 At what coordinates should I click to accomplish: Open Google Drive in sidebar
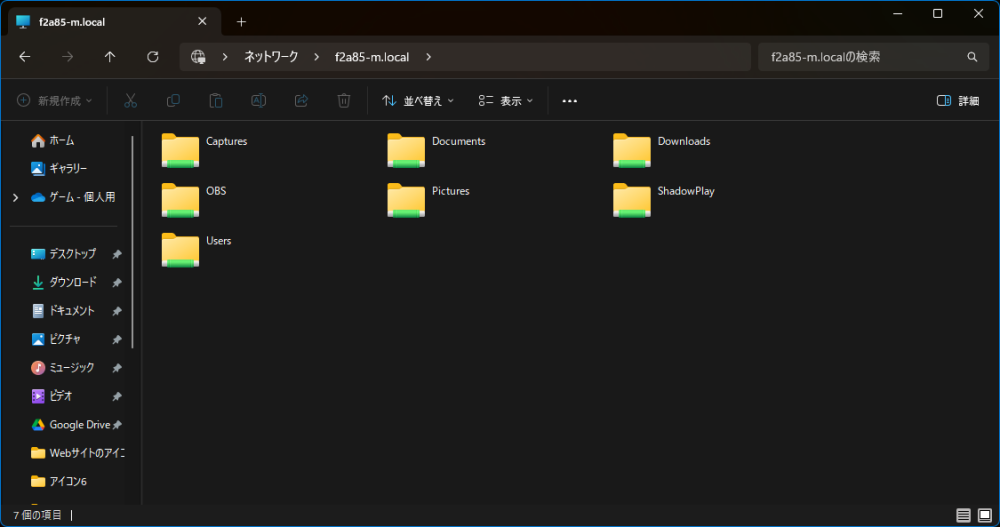coord(78,425)
